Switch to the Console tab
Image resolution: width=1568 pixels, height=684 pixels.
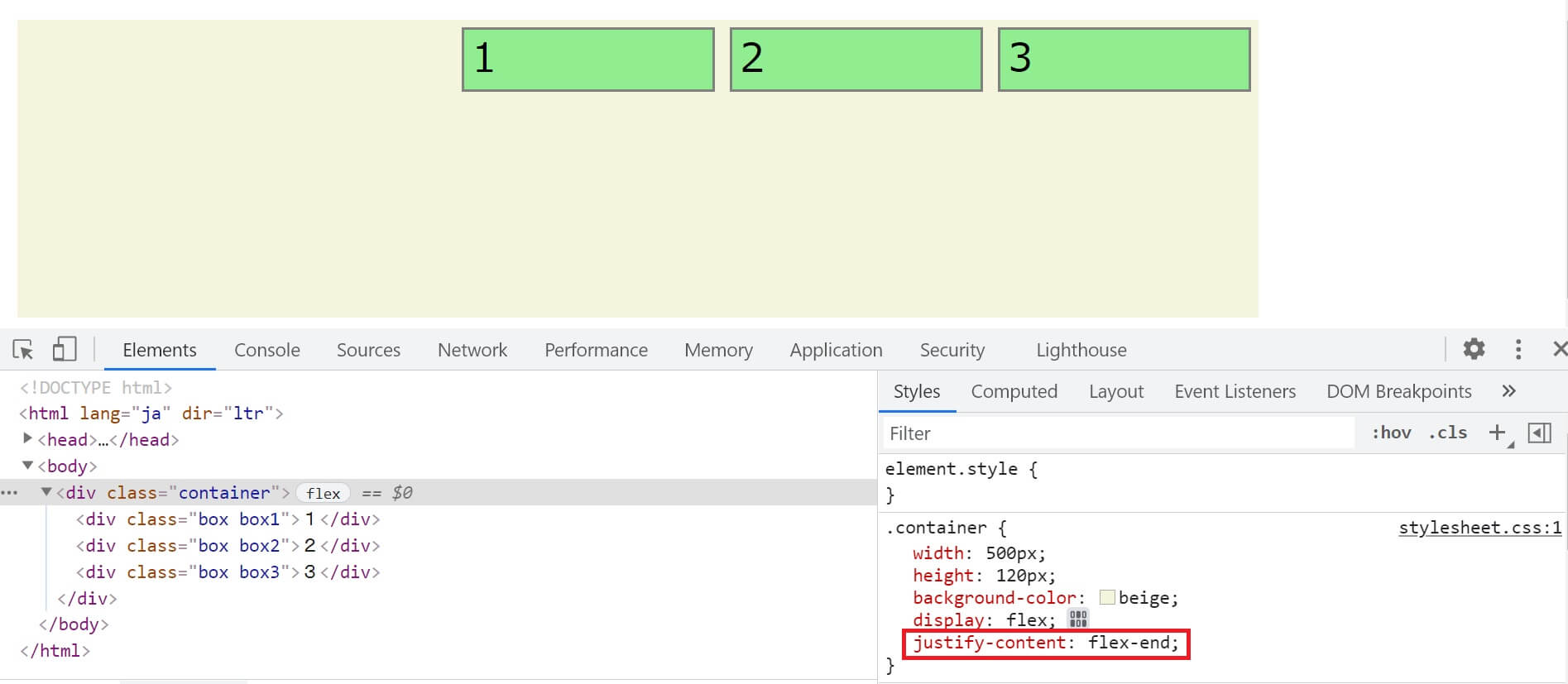coord(266,350)
